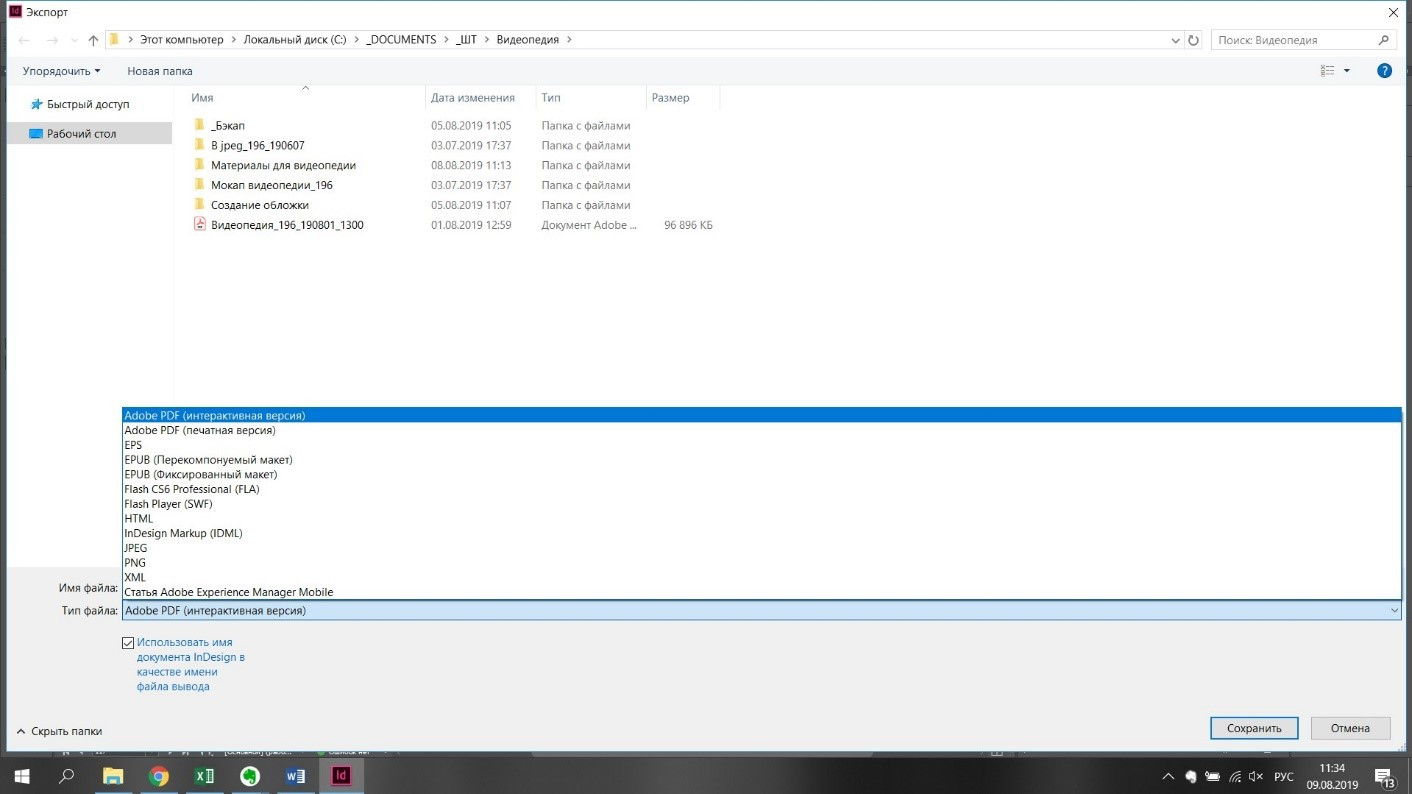This screenshot has width=1412, height=794.
Task: Click the Создание обложки folder icon
Action: point(199,205)
